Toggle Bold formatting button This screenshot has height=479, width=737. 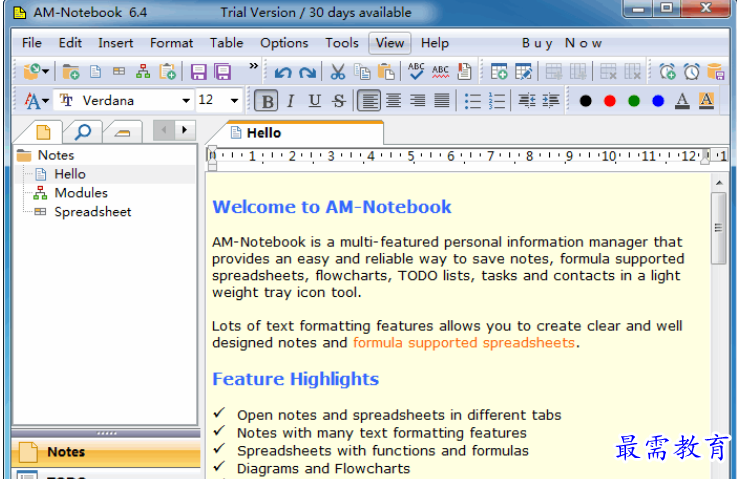click(x=267, y=101)
